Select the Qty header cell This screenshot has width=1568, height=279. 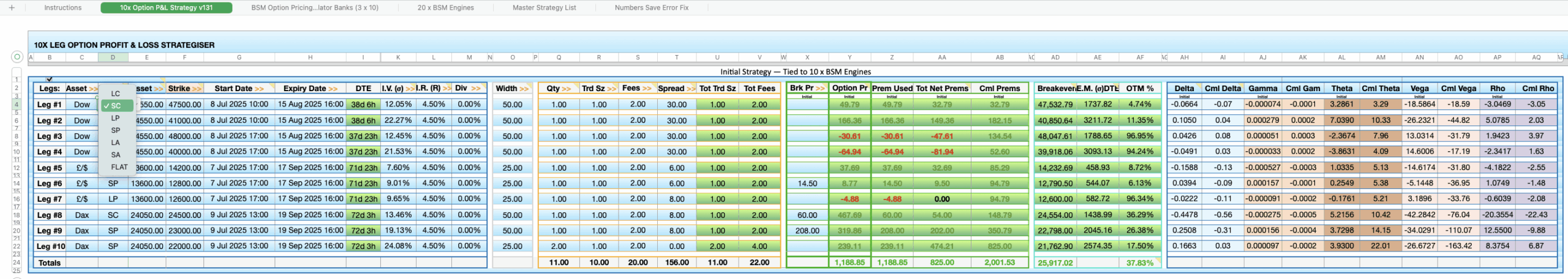pyautogui.click(x=559, y=88)
